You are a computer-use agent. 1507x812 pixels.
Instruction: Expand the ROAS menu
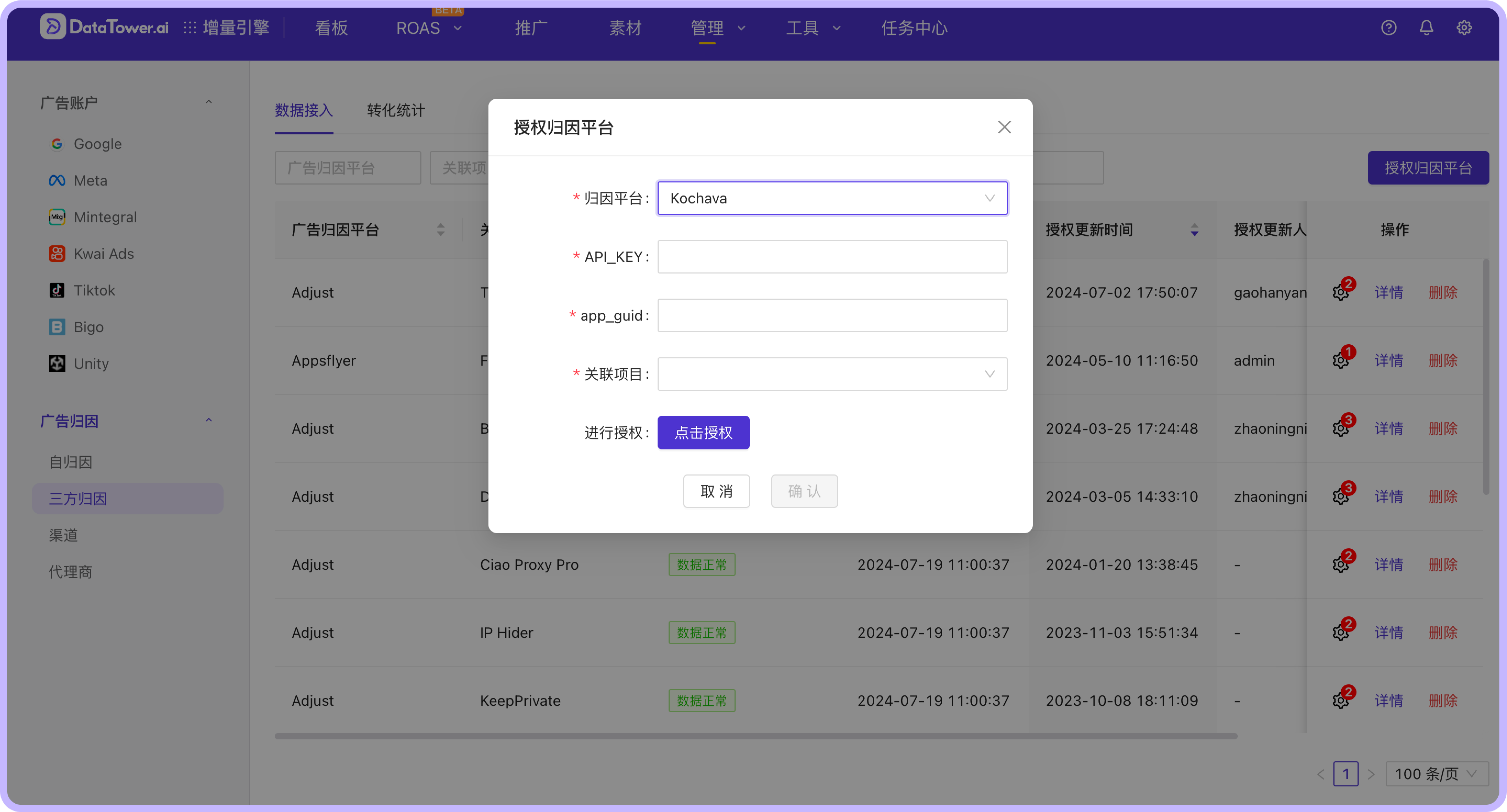pos(429,27)
